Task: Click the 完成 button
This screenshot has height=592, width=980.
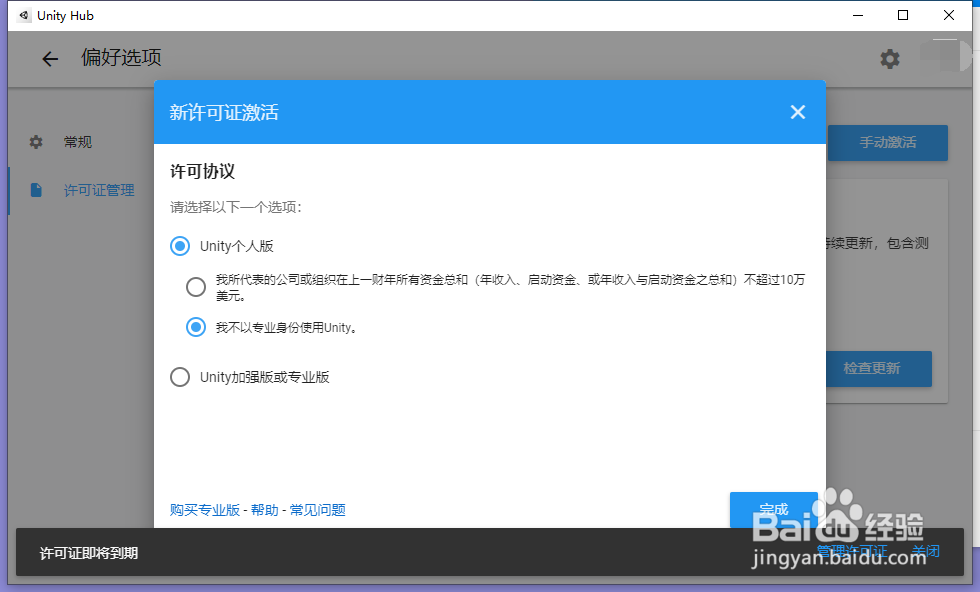Action: pos(774,510)
